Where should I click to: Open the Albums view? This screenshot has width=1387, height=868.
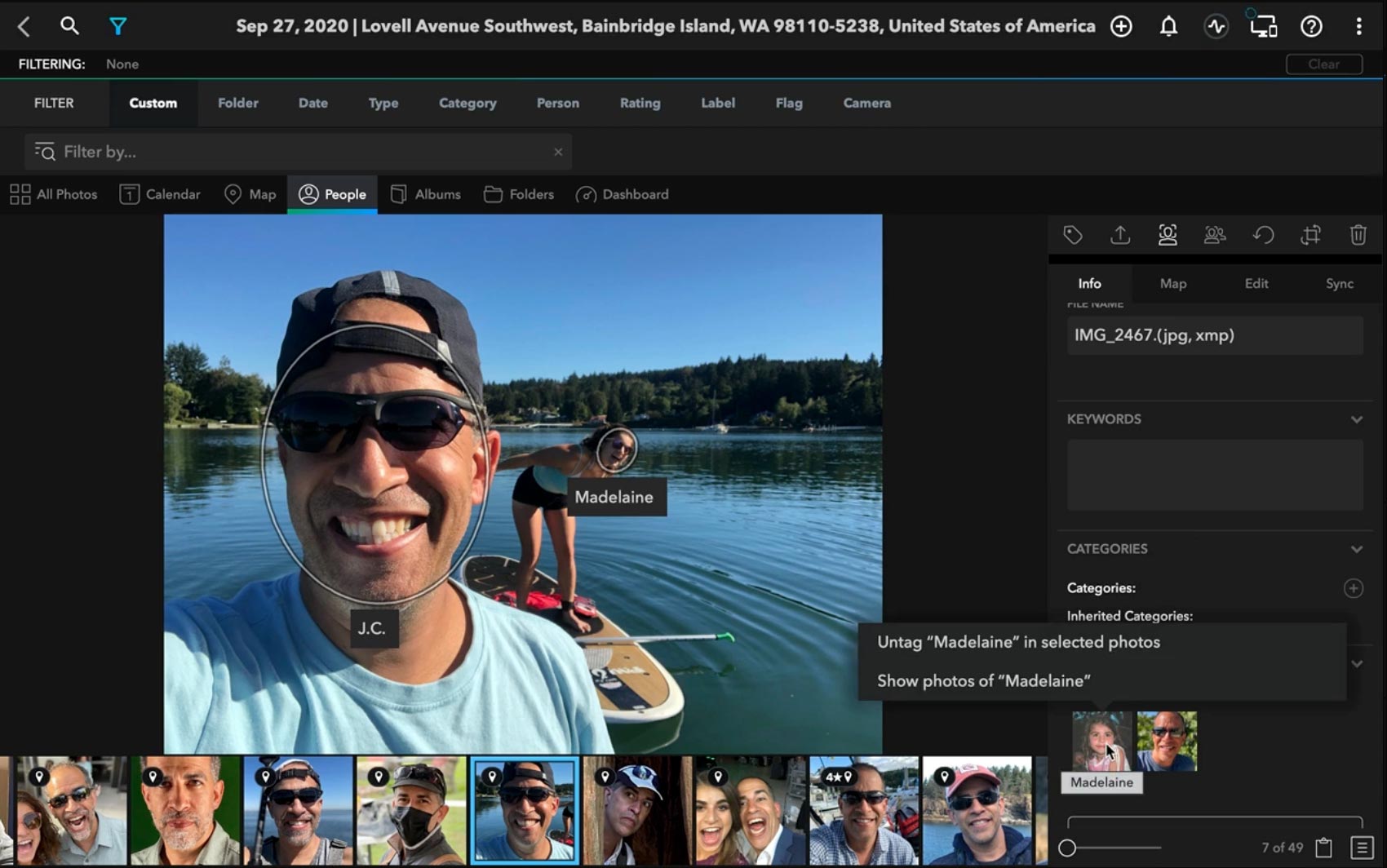point(425,194)
